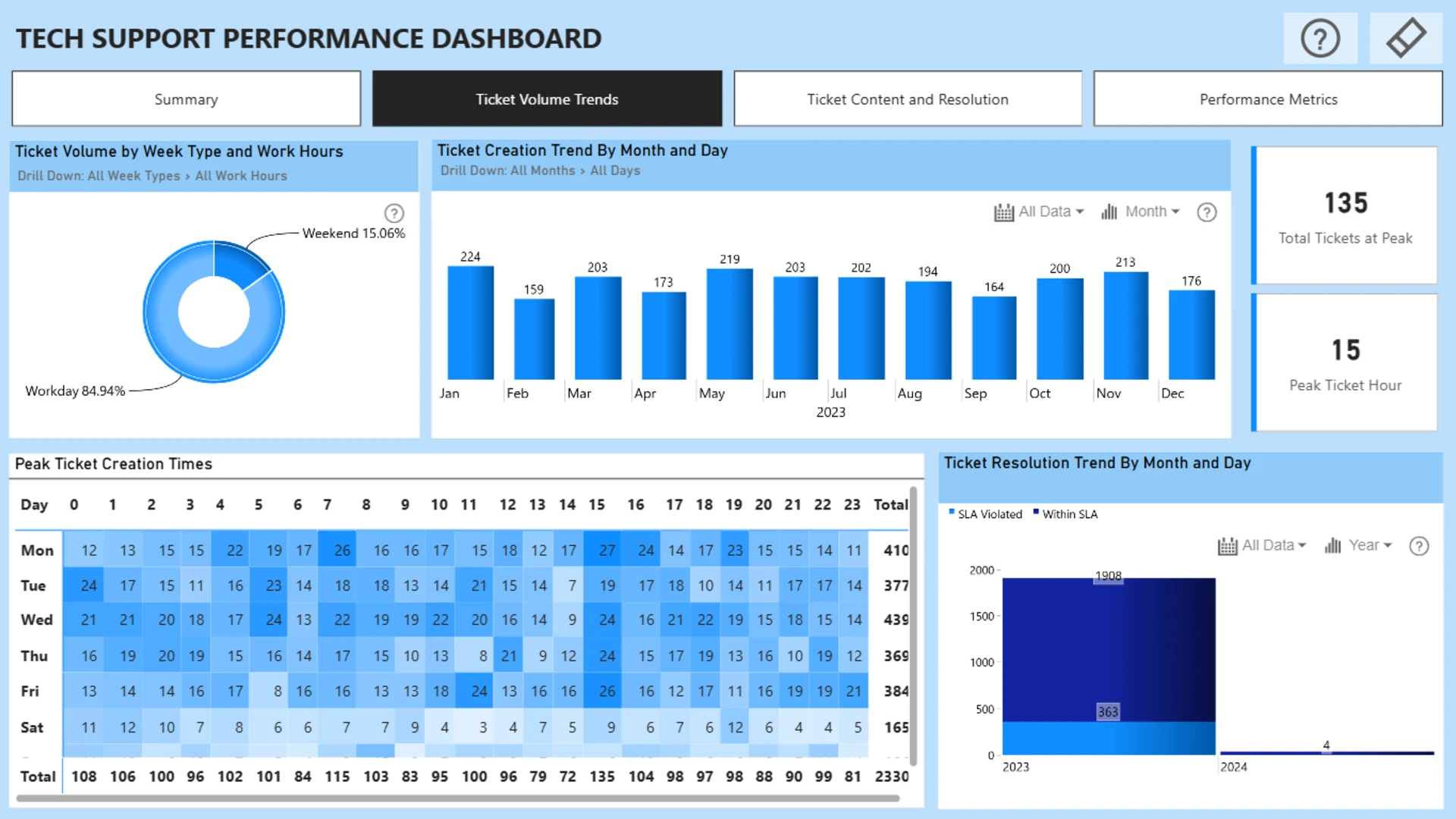Image resolution: width=1456 pixels, height=819 pixels.
Task: Go to Ticket Content and Resolution tab
Action: 907,99
